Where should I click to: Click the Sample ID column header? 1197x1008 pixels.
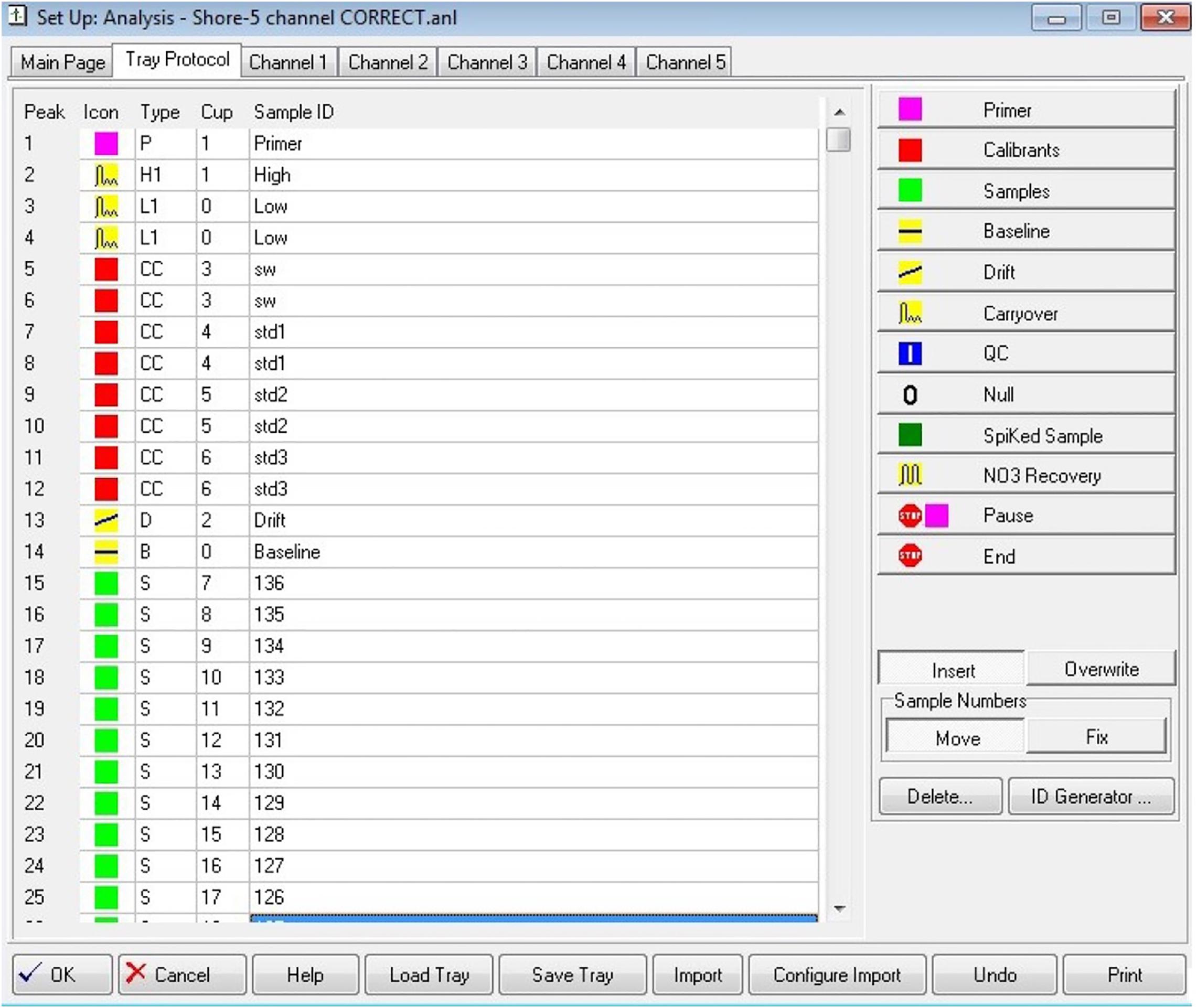[294, 112]
